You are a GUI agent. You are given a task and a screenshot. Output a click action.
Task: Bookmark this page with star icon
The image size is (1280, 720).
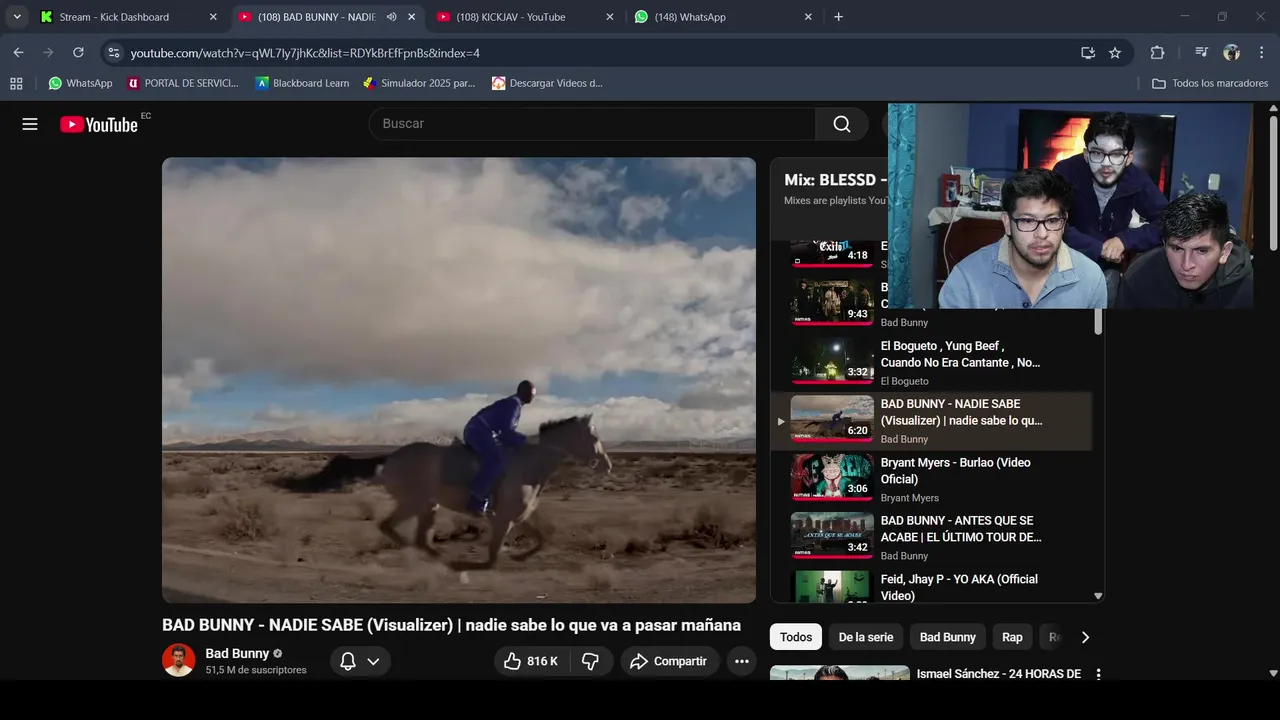click(x=1115, y=53)
